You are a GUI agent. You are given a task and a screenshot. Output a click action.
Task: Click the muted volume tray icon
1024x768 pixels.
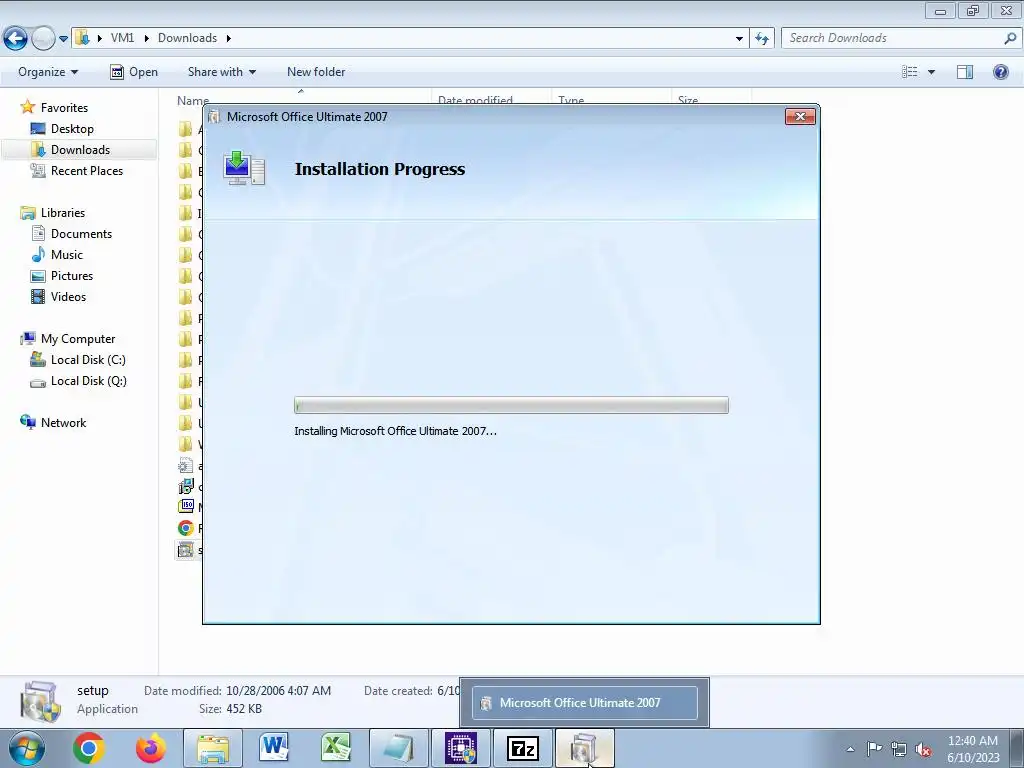(x=923, y=749)
